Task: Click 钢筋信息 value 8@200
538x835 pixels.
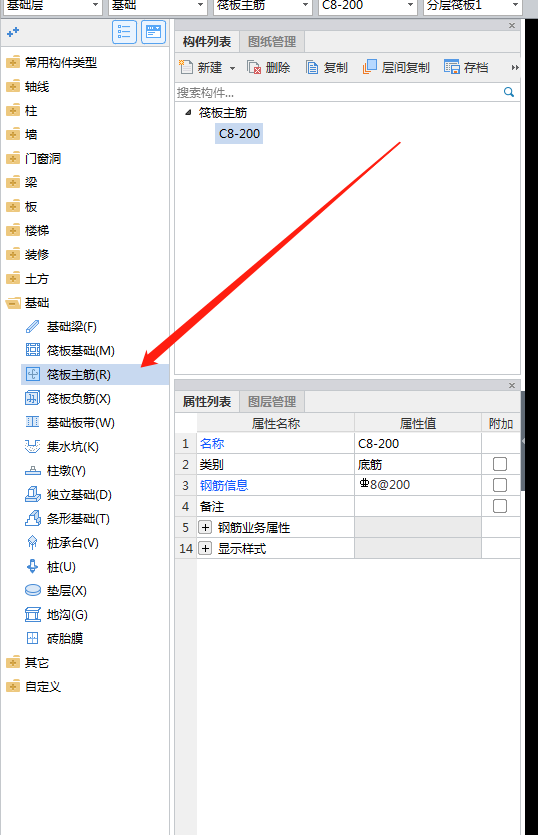Action: 418,485
